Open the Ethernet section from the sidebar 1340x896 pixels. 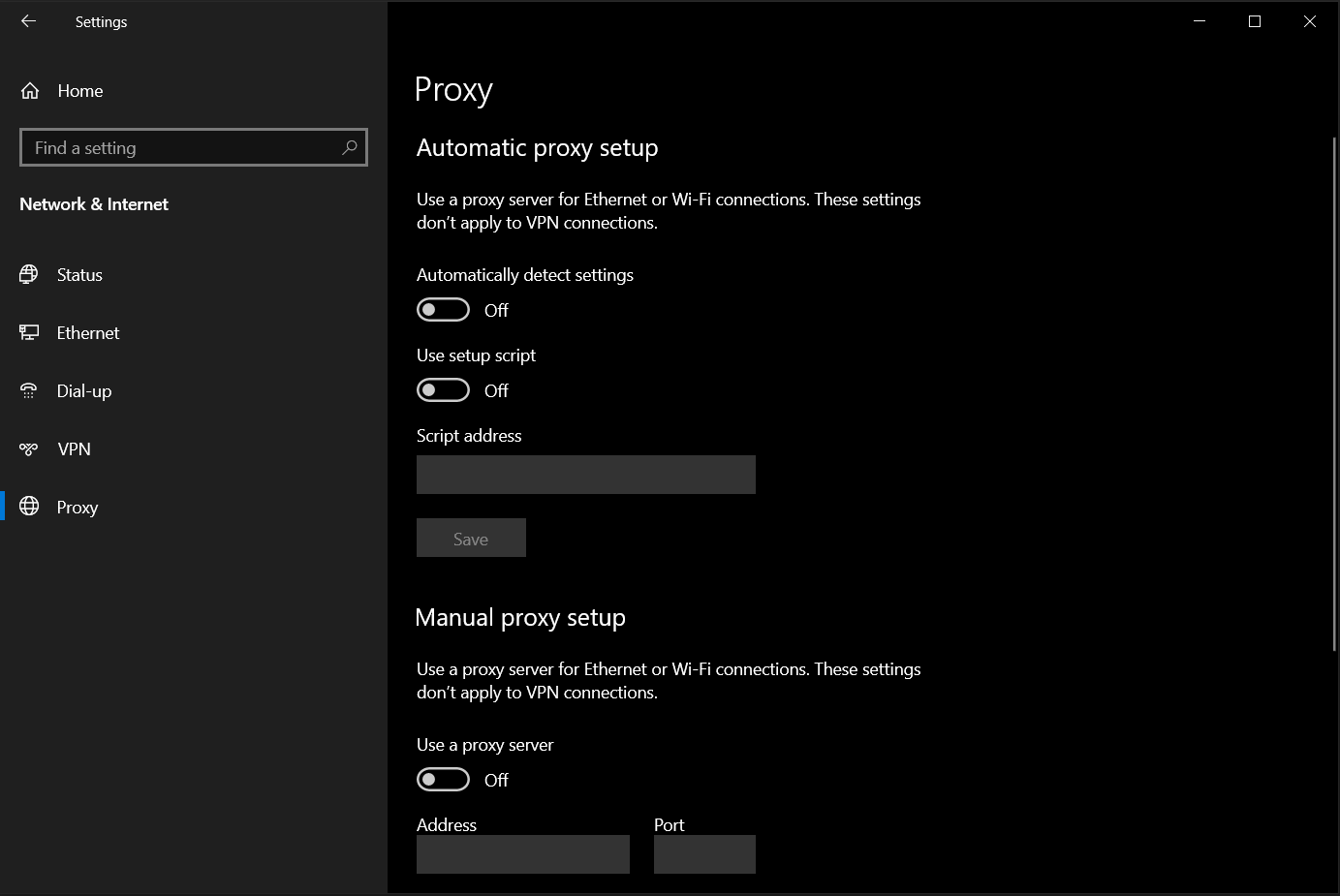click(87, 332)
